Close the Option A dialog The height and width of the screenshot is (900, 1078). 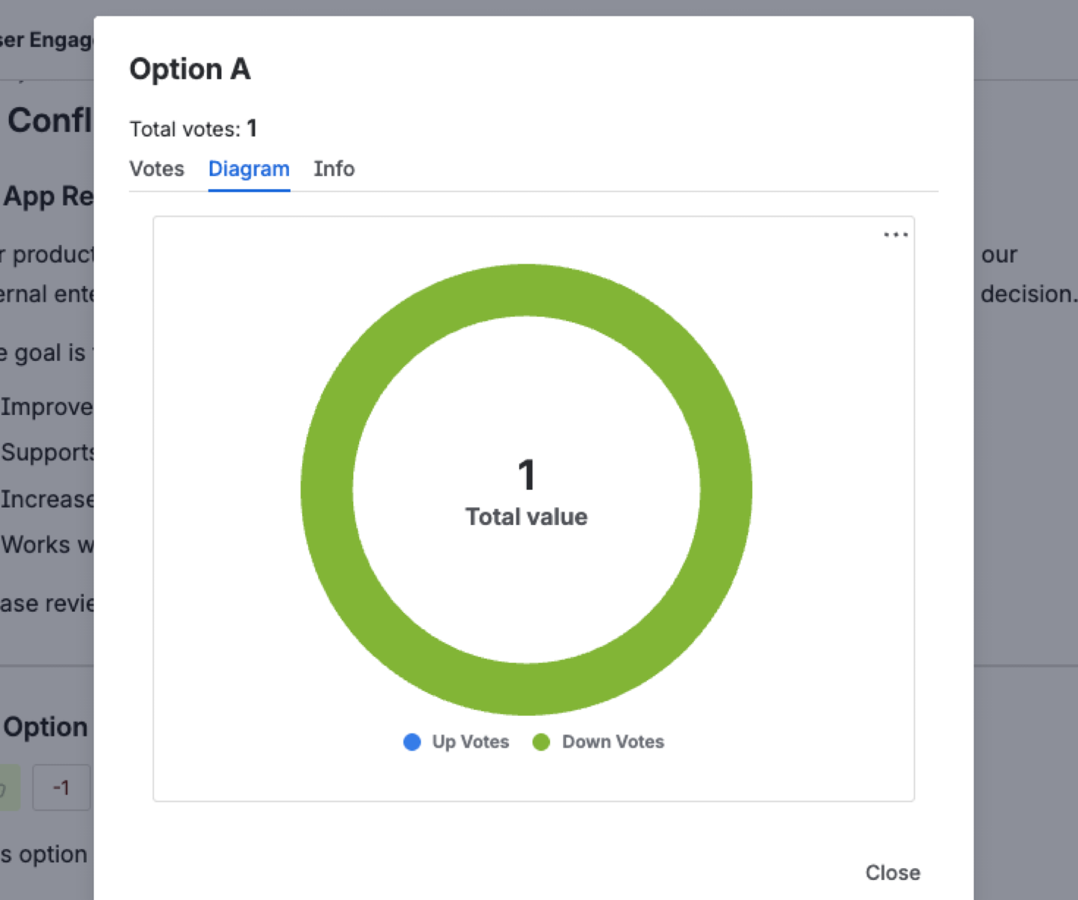(892, 872)
